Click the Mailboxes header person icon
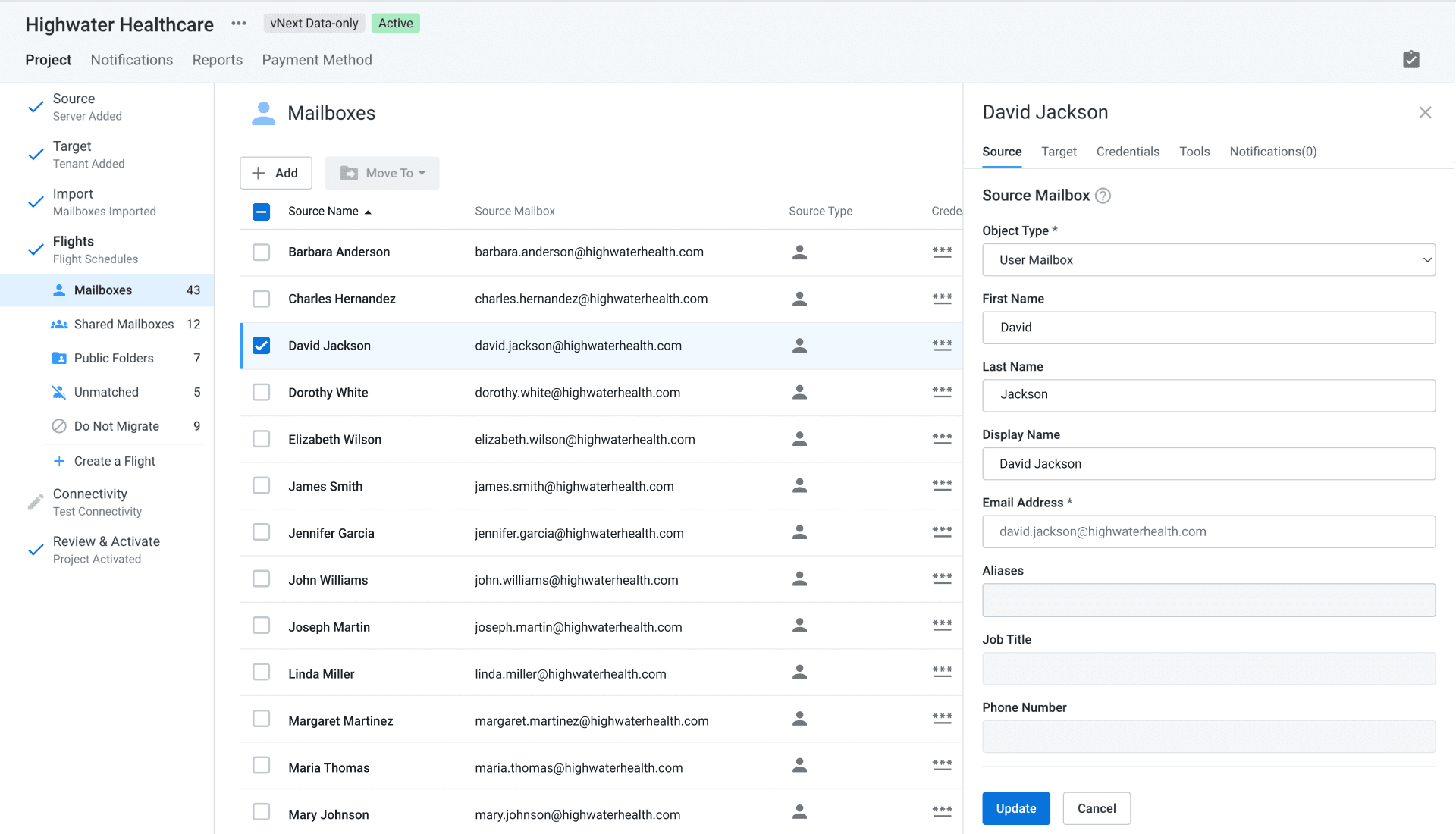The height and width of the screenshot is (834, 1456). coord(263,114)
